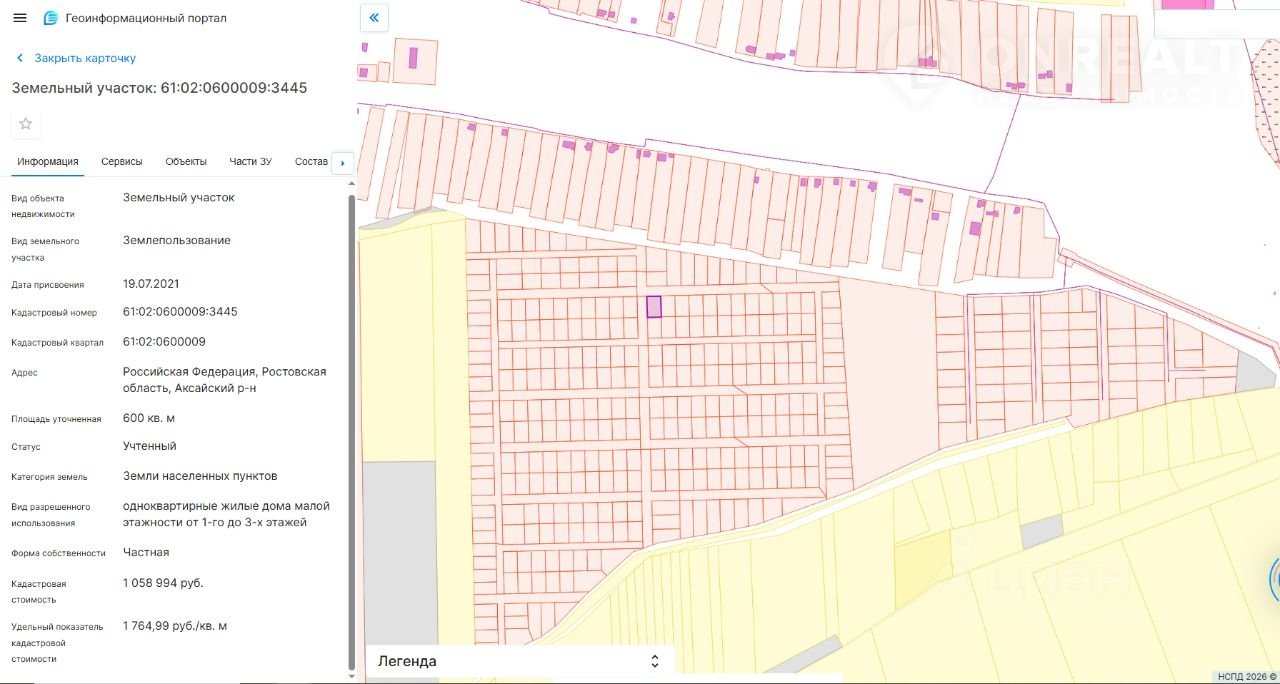The image size is (1280, 684).
Task: Expand the Легенда panel
Action: pyautogui.click(x=520, y=661)
